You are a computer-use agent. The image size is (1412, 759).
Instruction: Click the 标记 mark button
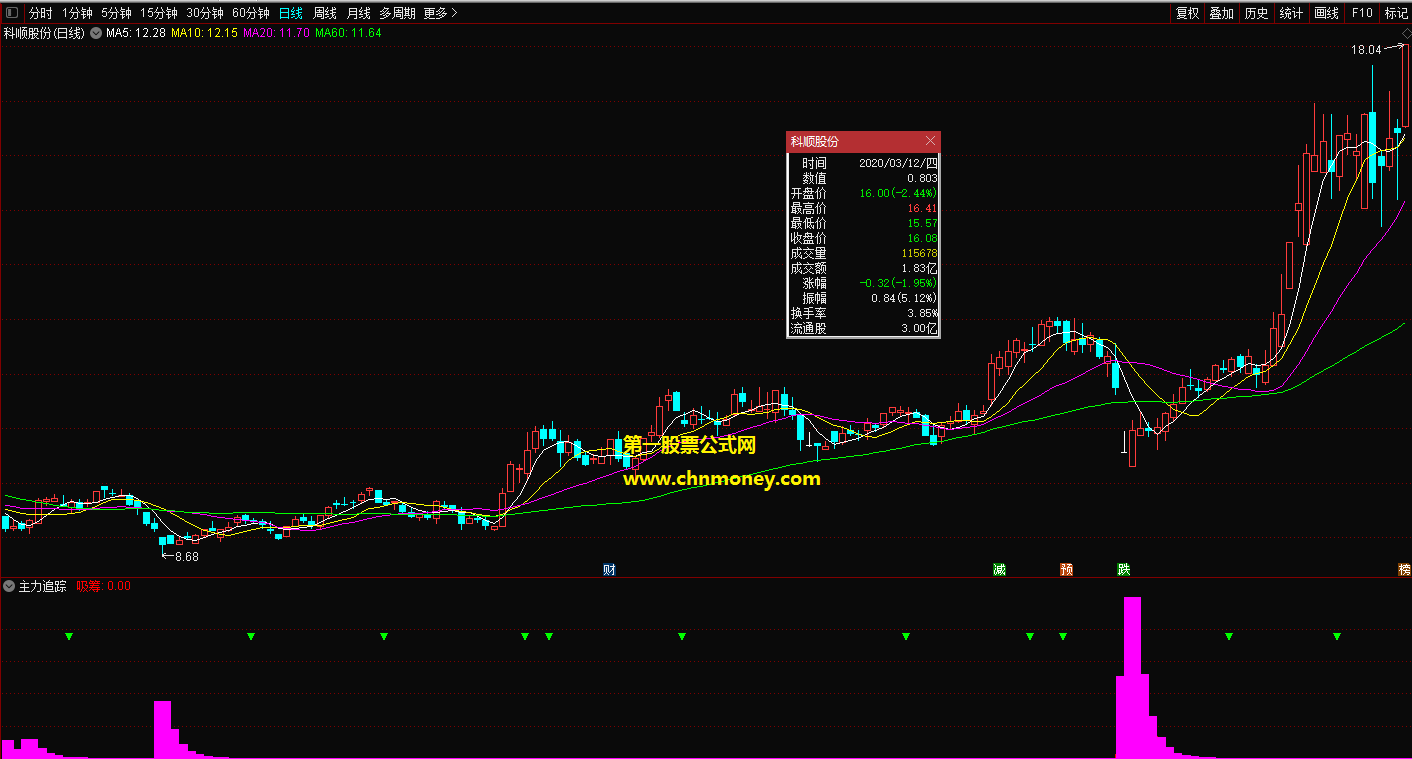tap(1395, 13)
